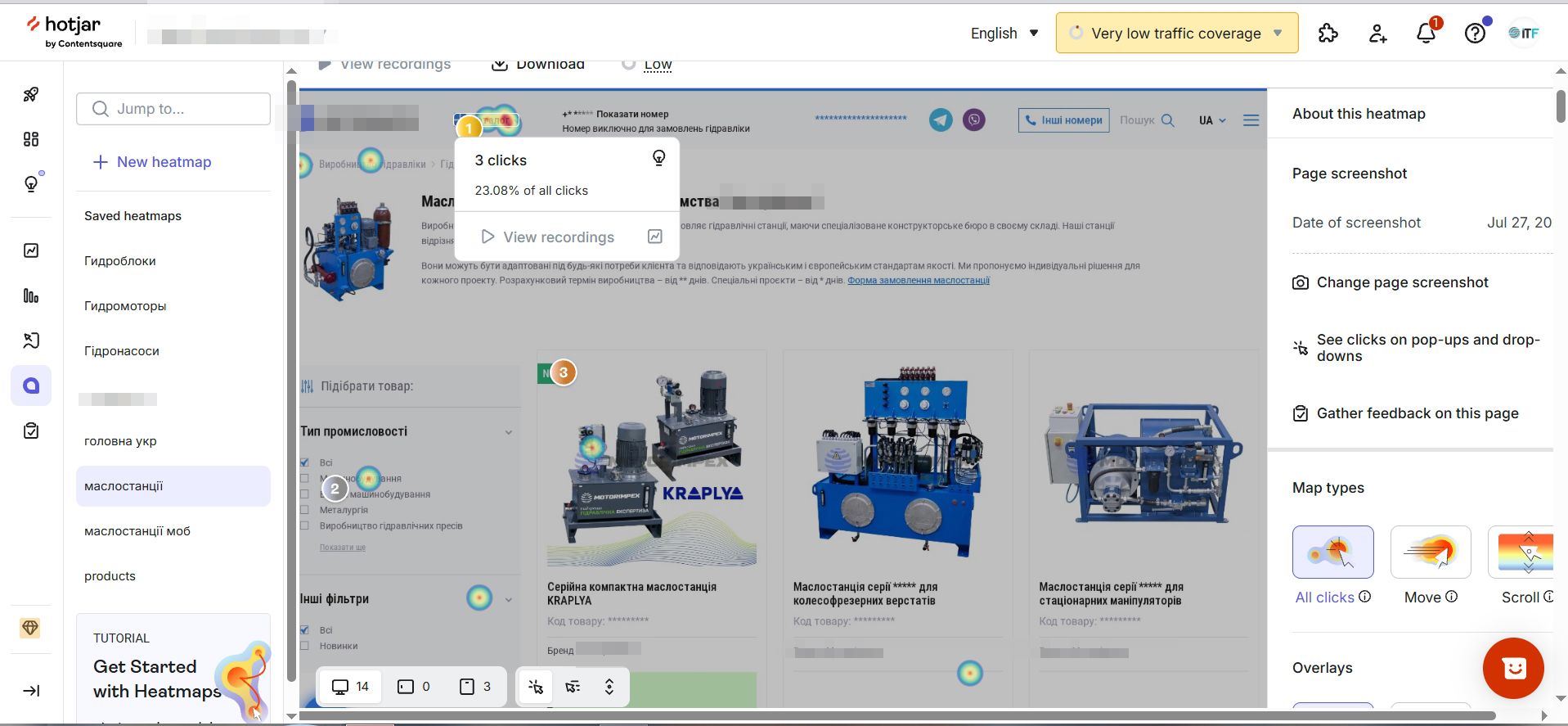Open the hamburger menu on the page screenshot
This screenshot has height=726, width=1568.
(x=1251, y=120)
